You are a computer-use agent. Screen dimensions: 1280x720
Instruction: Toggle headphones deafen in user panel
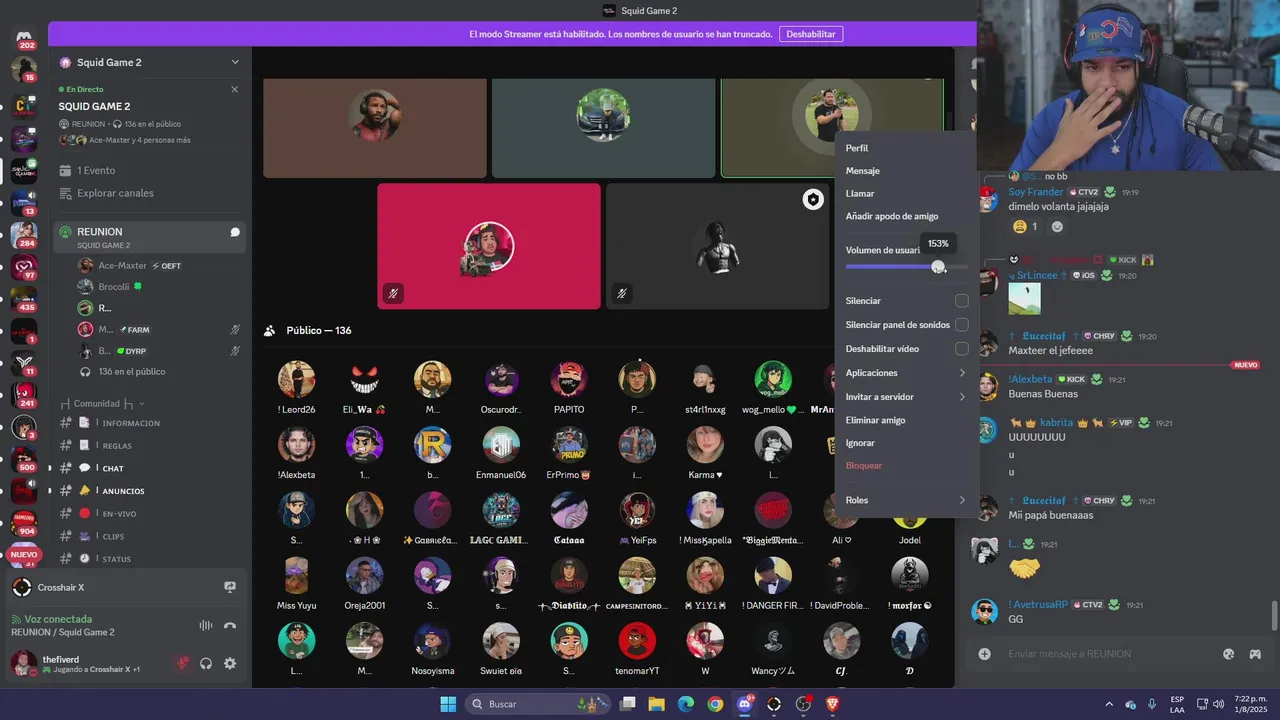coord(206,663)
